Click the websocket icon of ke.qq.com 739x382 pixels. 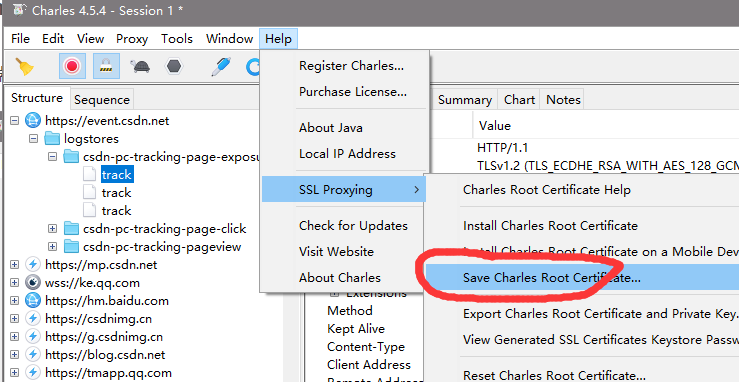(x=33, y=283)
